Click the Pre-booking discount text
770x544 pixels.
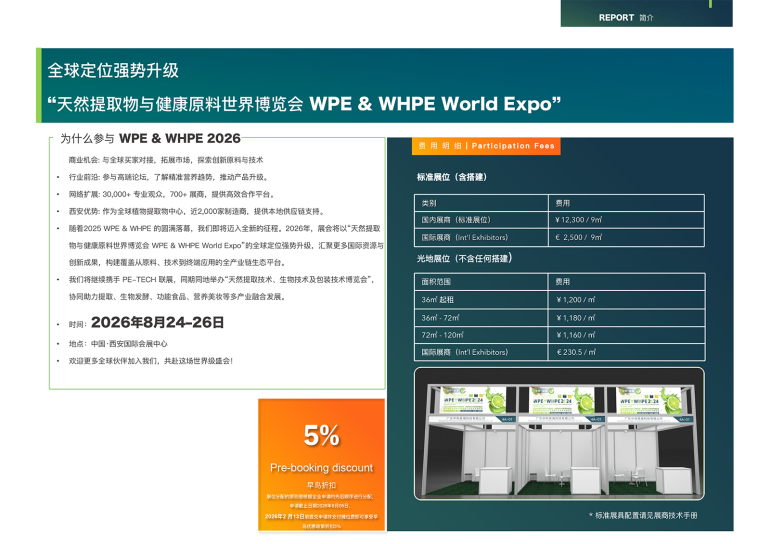321,467
